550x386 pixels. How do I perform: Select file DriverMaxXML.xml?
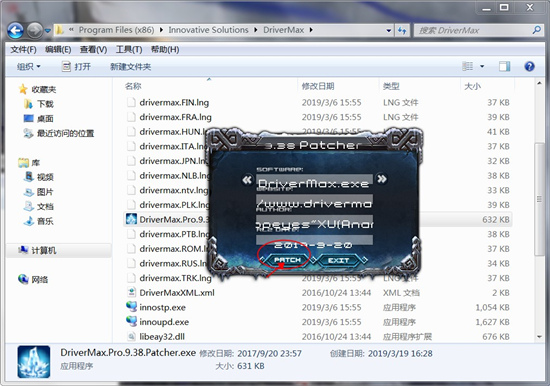(177, 293)
